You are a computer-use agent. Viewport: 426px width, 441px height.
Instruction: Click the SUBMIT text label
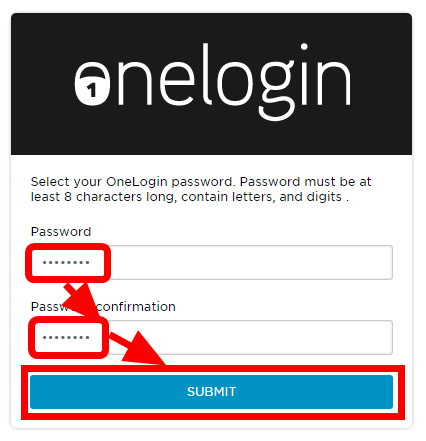click(212, 392)
